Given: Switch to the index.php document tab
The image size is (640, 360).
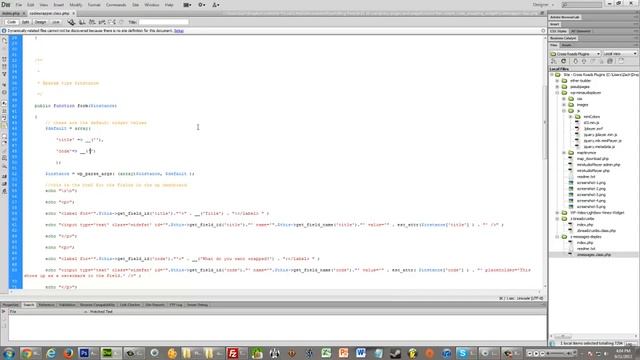Looking at the screenshot, I should (x=11, y=13).
